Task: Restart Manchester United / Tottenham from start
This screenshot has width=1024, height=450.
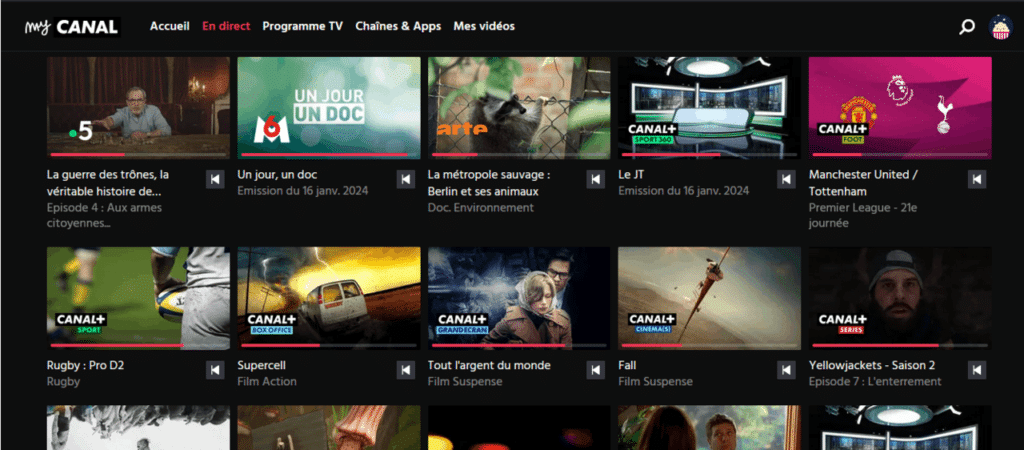Action: coord(977,179)
